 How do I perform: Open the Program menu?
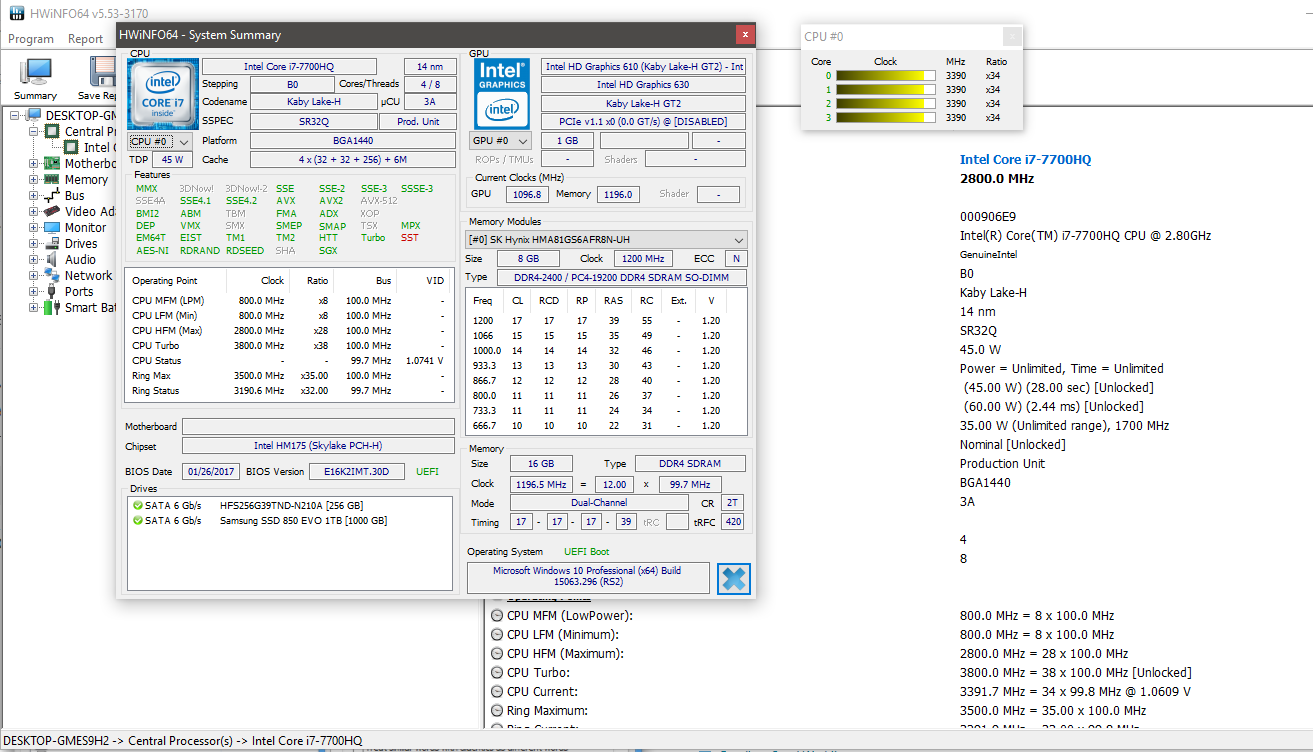coord(31,39)
